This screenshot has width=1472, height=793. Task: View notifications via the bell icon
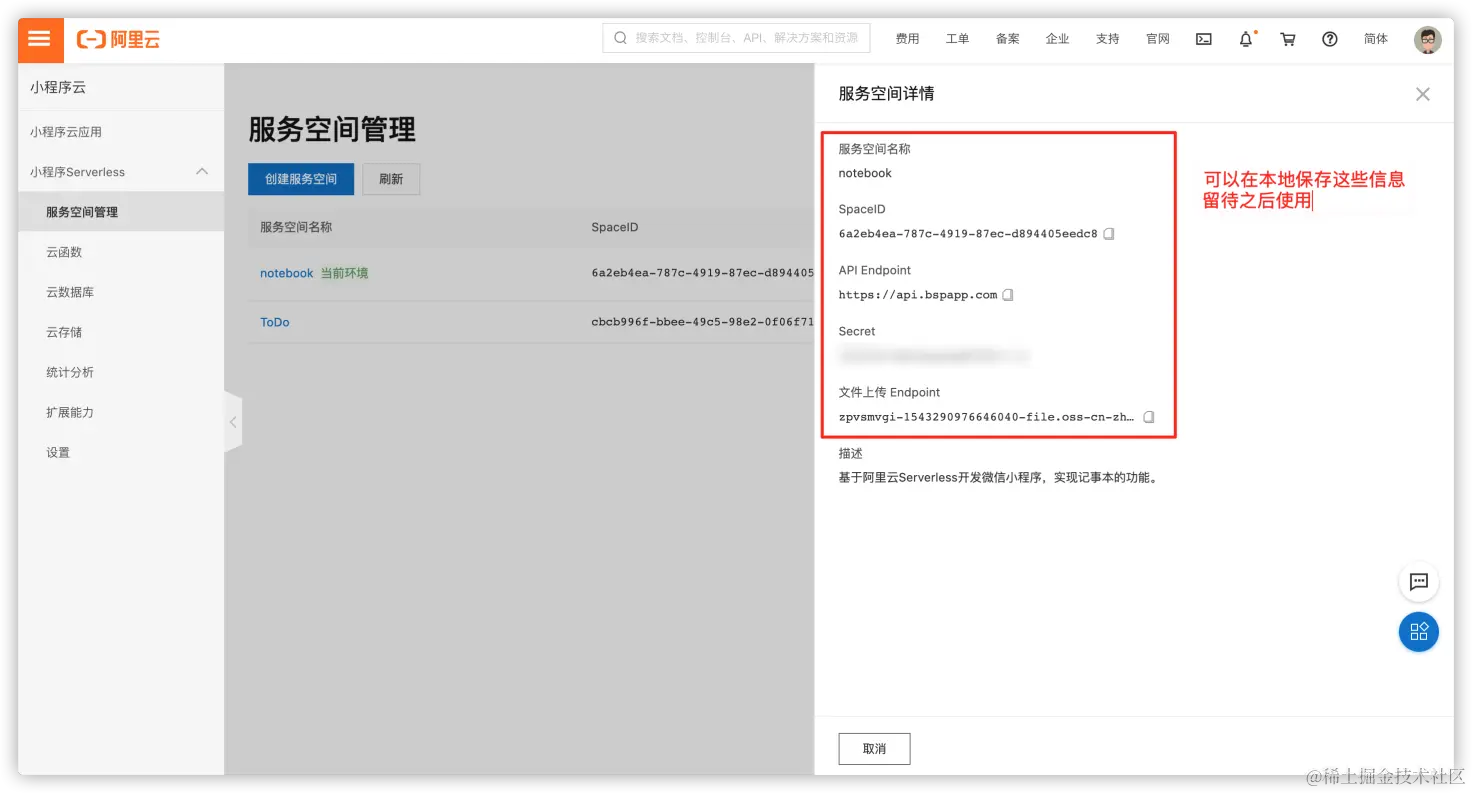coord(1246,39)
